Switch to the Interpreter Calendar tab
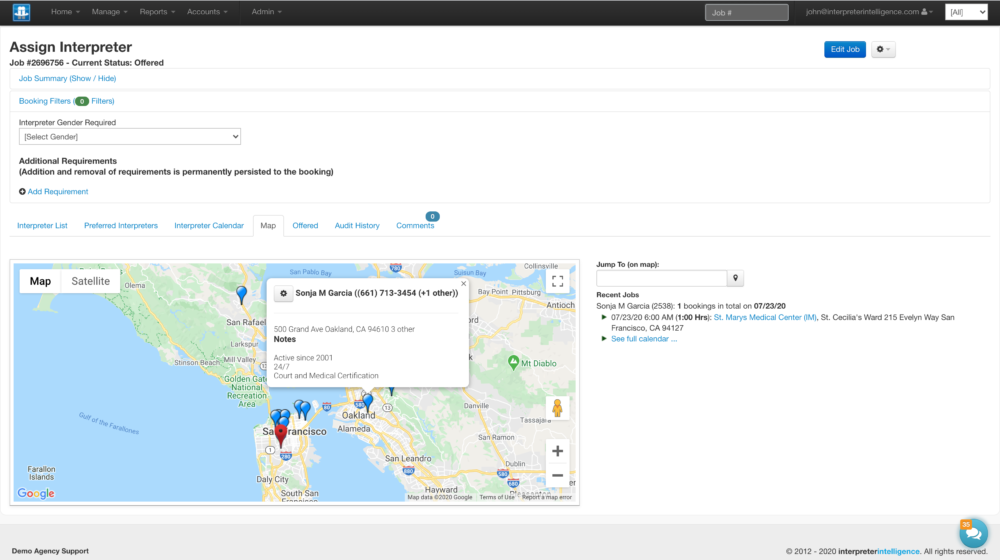The height and width of the screenshot is (560, 1000). point(209,226)
